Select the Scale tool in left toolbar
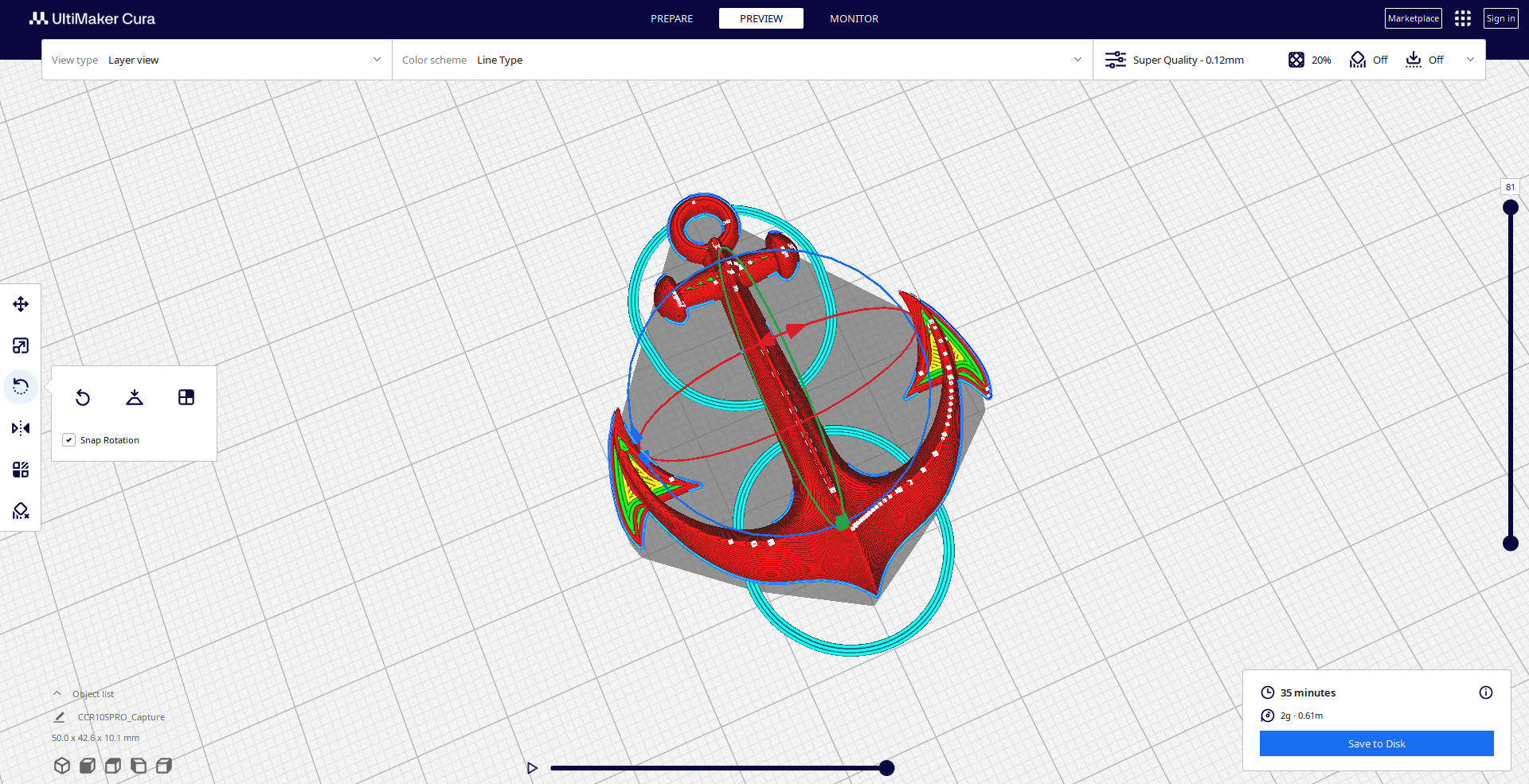The image size is (1529, 784). click(x=21, y=345)
